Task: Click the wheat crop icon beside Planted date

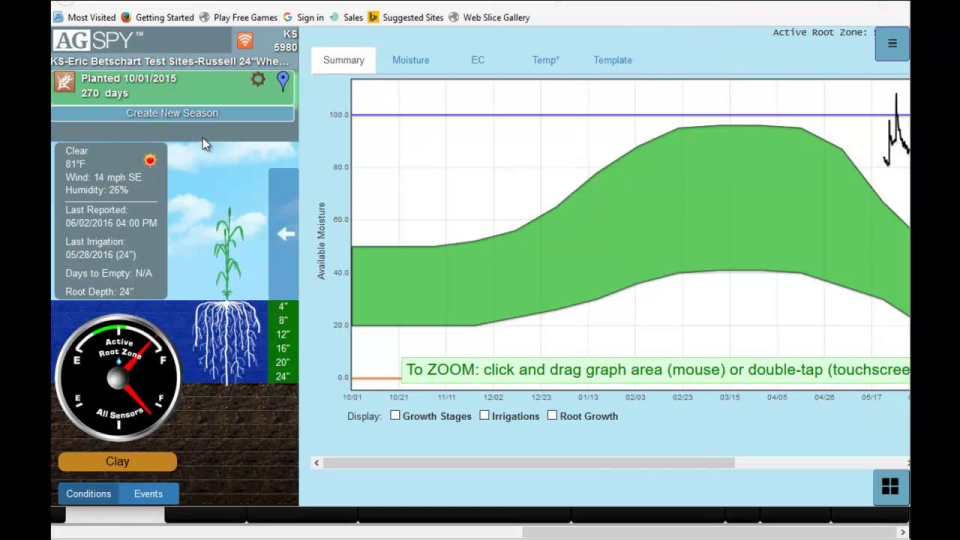Action: [x=64, y=82]
